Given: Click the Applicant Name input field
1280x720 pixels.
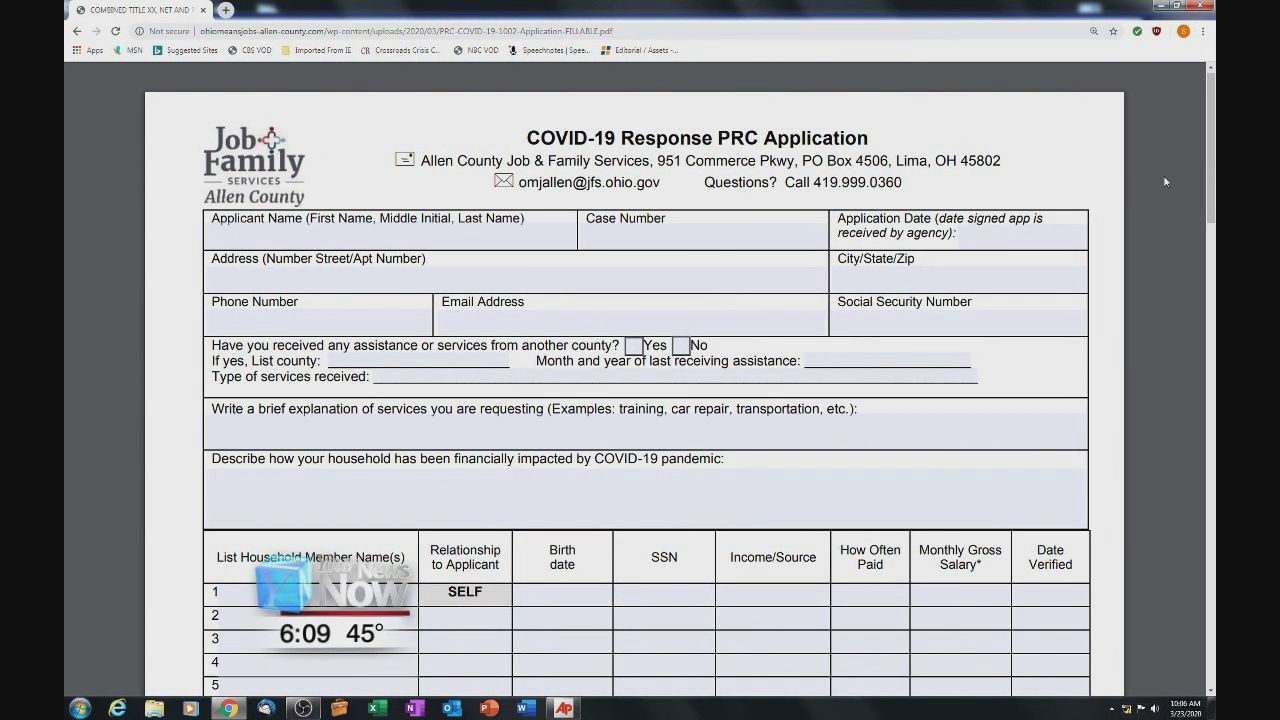Looking at the screenshot, I should coord(390,237).
